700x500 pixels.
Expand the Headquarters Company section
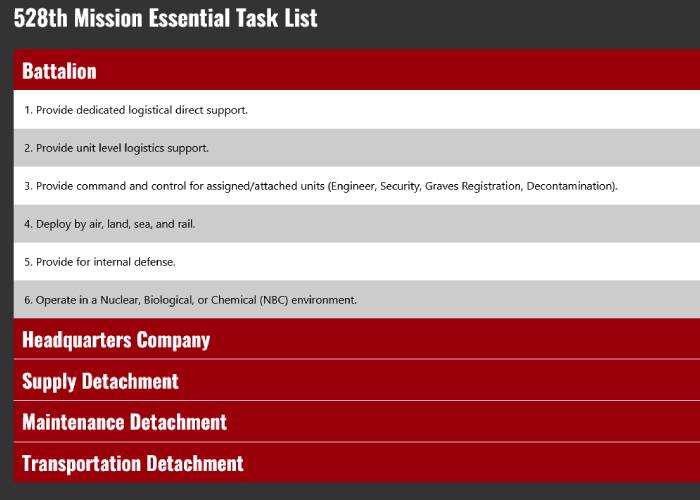tap(116, 340)
